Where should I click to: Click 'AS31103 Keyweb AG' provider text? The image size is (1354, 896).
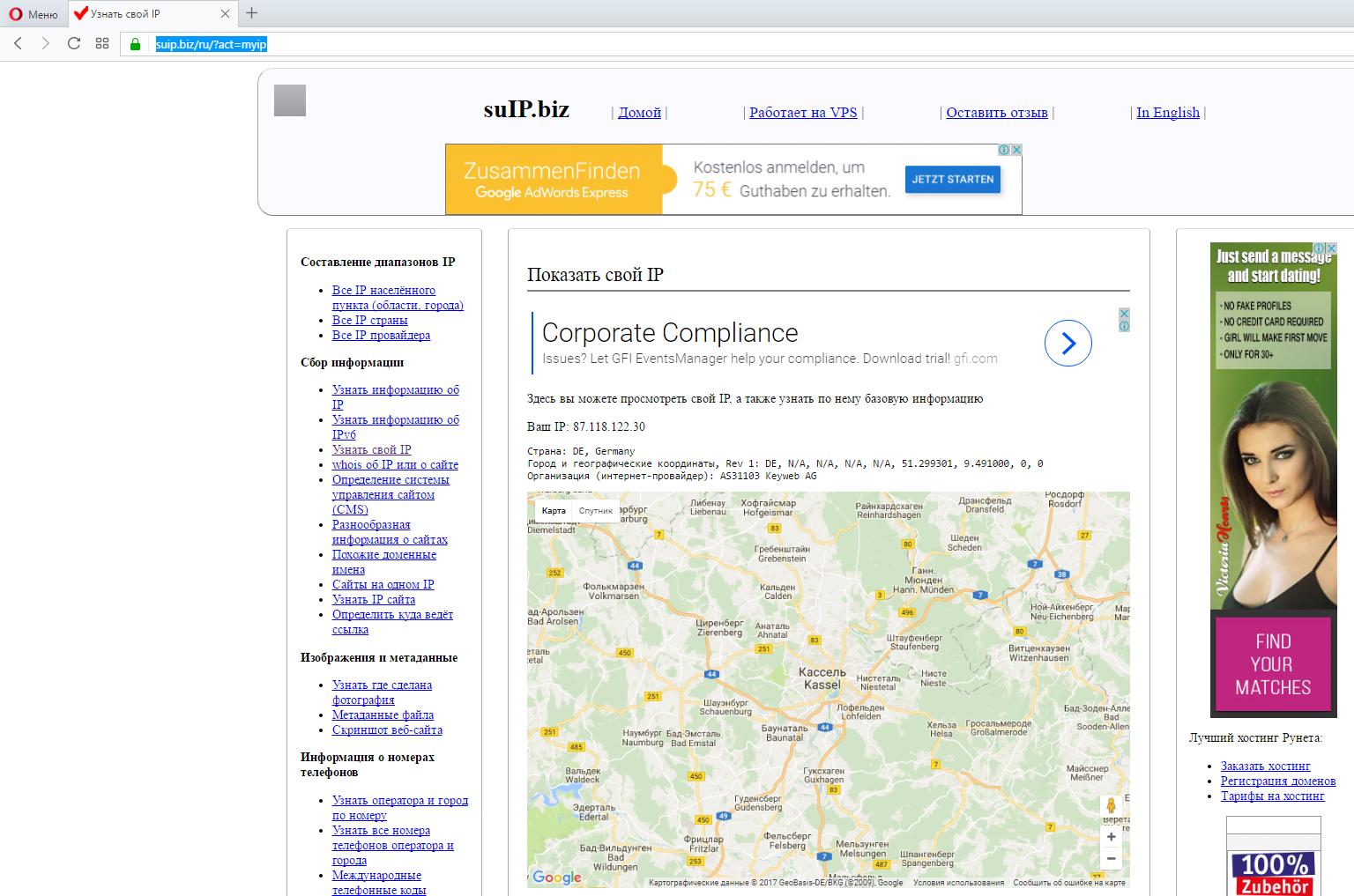(x=768, y=476)
